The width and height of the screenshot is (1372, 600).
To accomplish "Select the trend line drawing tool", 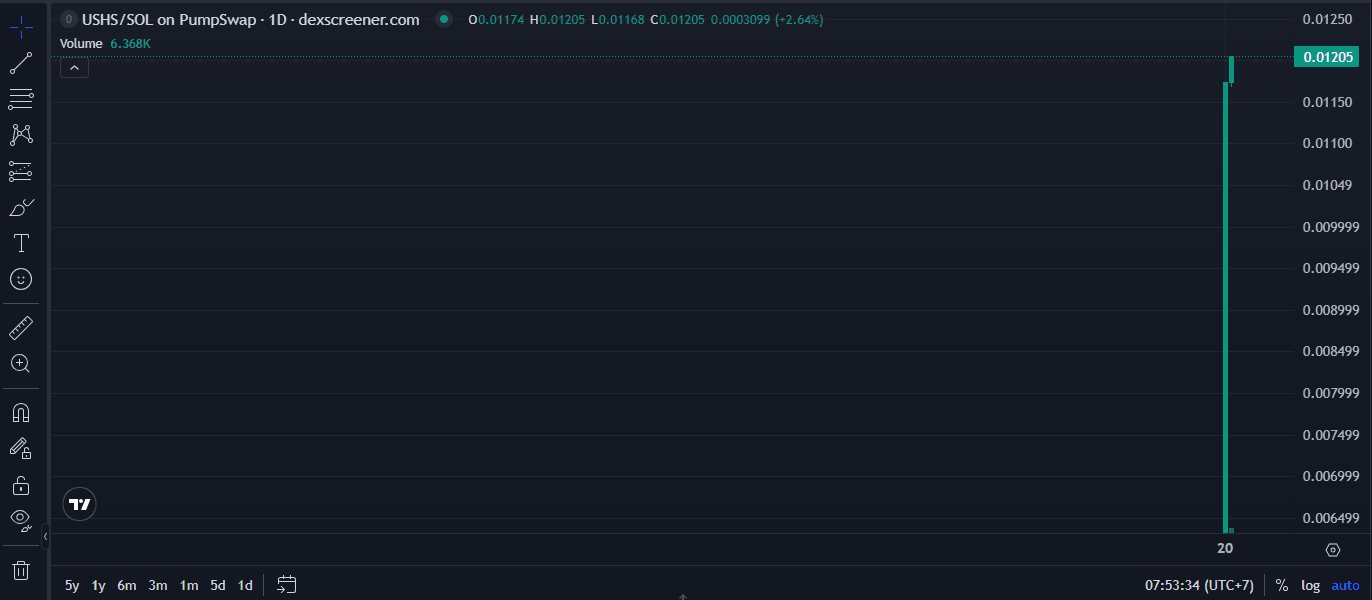I will 20,64.
